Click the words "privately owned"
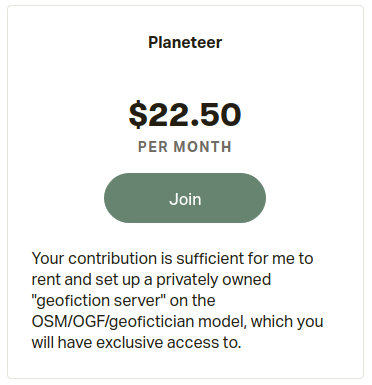 coord(214,280)
